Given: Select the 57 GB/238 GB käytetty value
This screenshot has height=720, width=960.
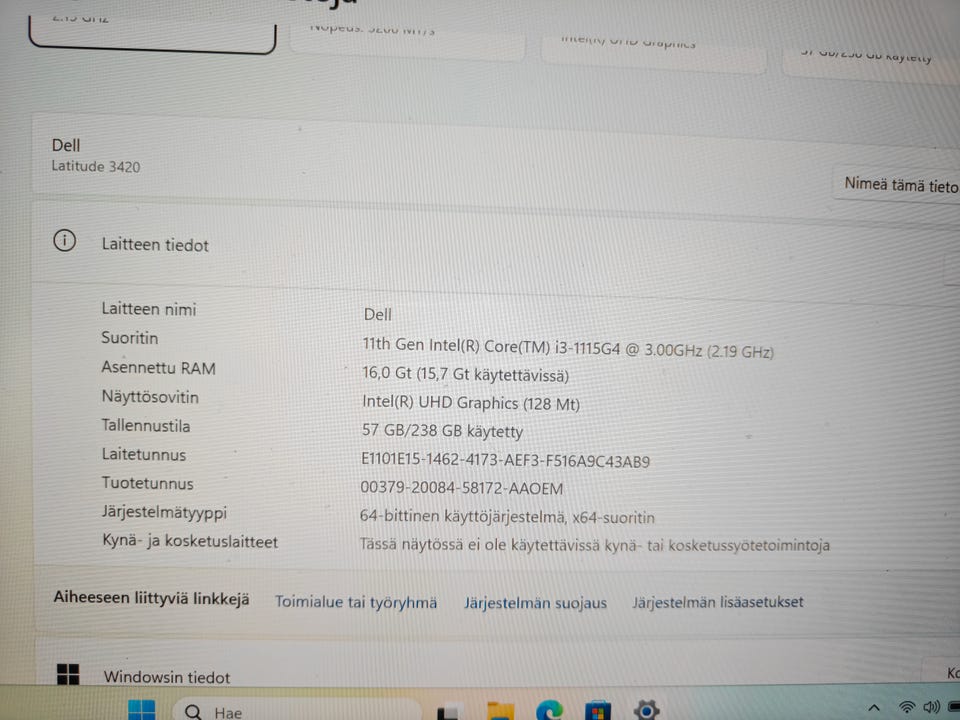Looking at the screenshot, I should pyautogui.click(x=442, y=431).
